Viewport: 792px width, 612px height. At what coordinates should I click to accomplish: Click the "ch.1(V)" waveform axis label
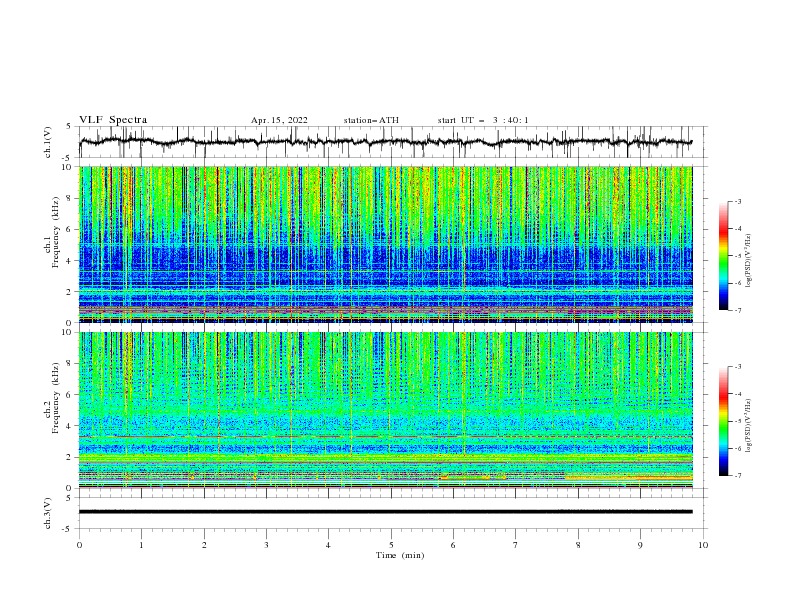click(48, 142)
